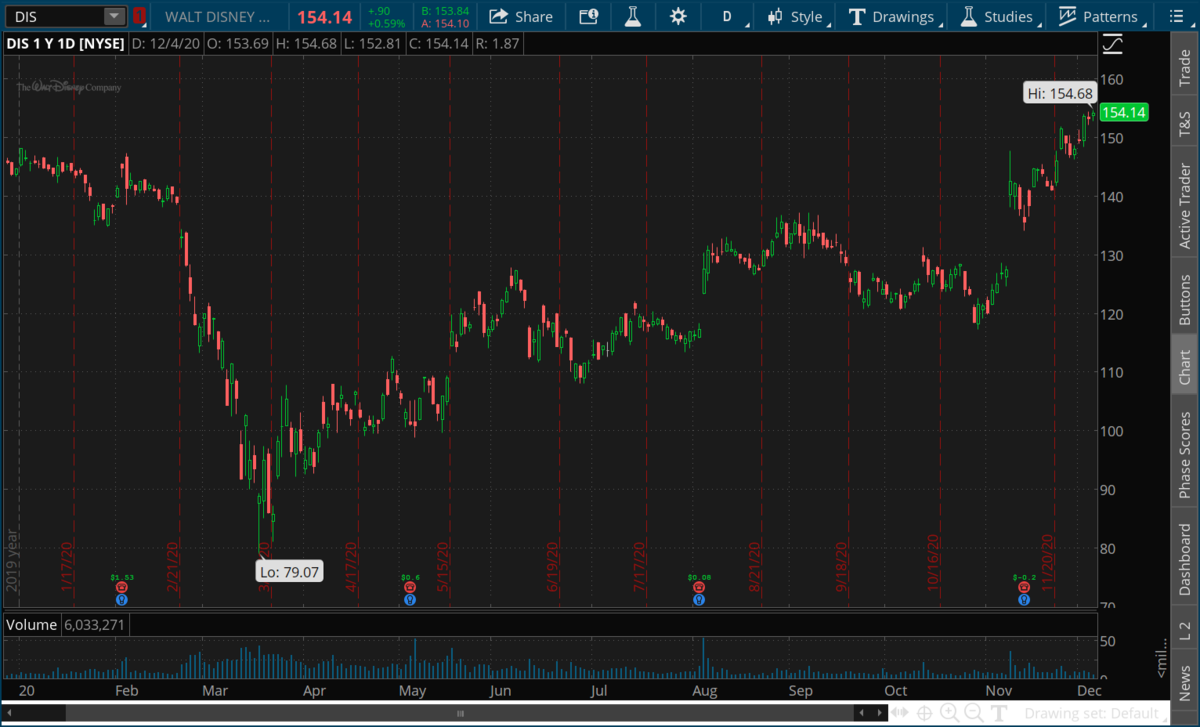Activate the crosshair cursor icon
This screenshot has height=727, width=1200.
pos(926,713)
